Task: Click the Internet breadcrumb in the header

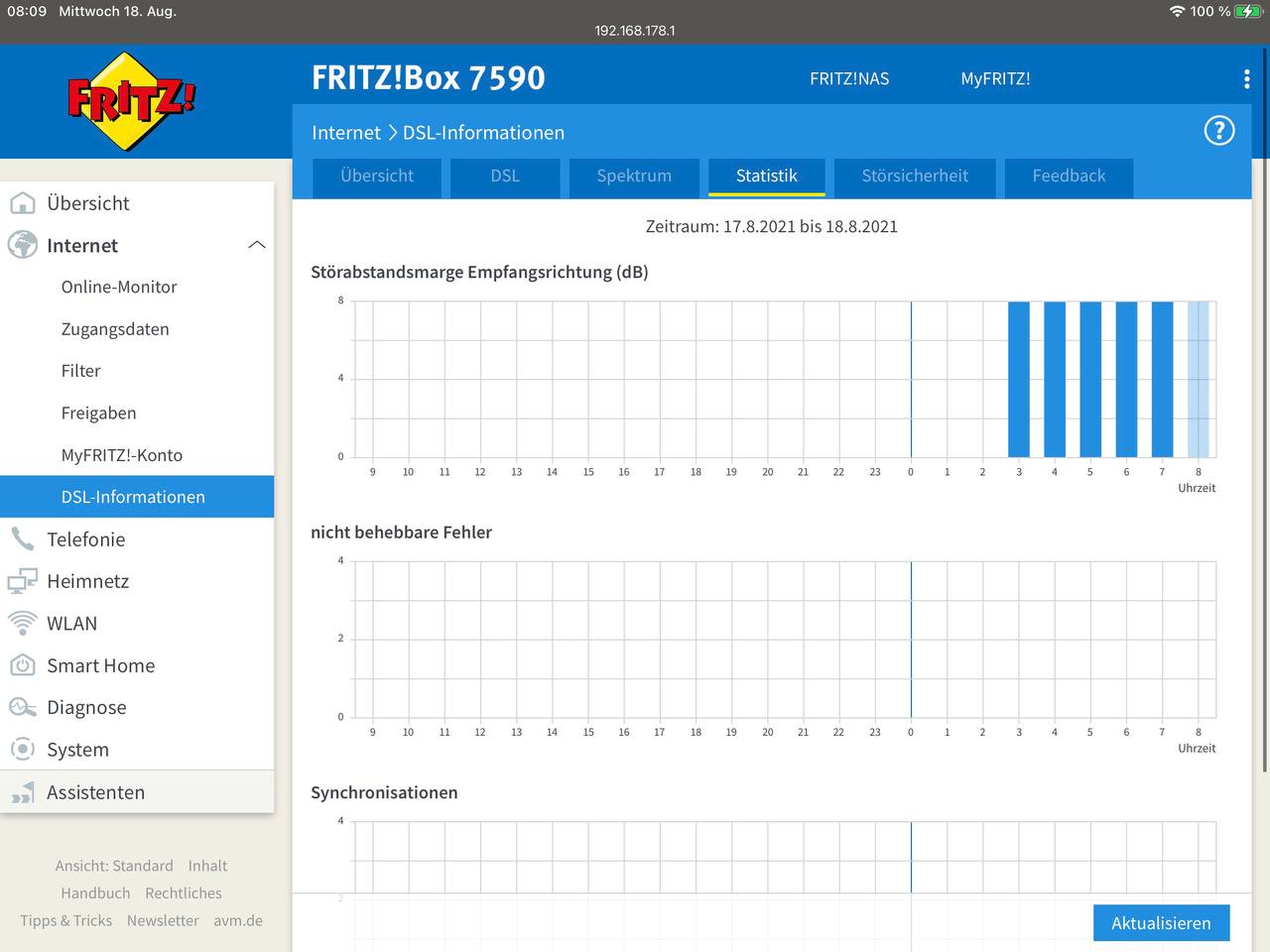Action: [x=346, y=133]
